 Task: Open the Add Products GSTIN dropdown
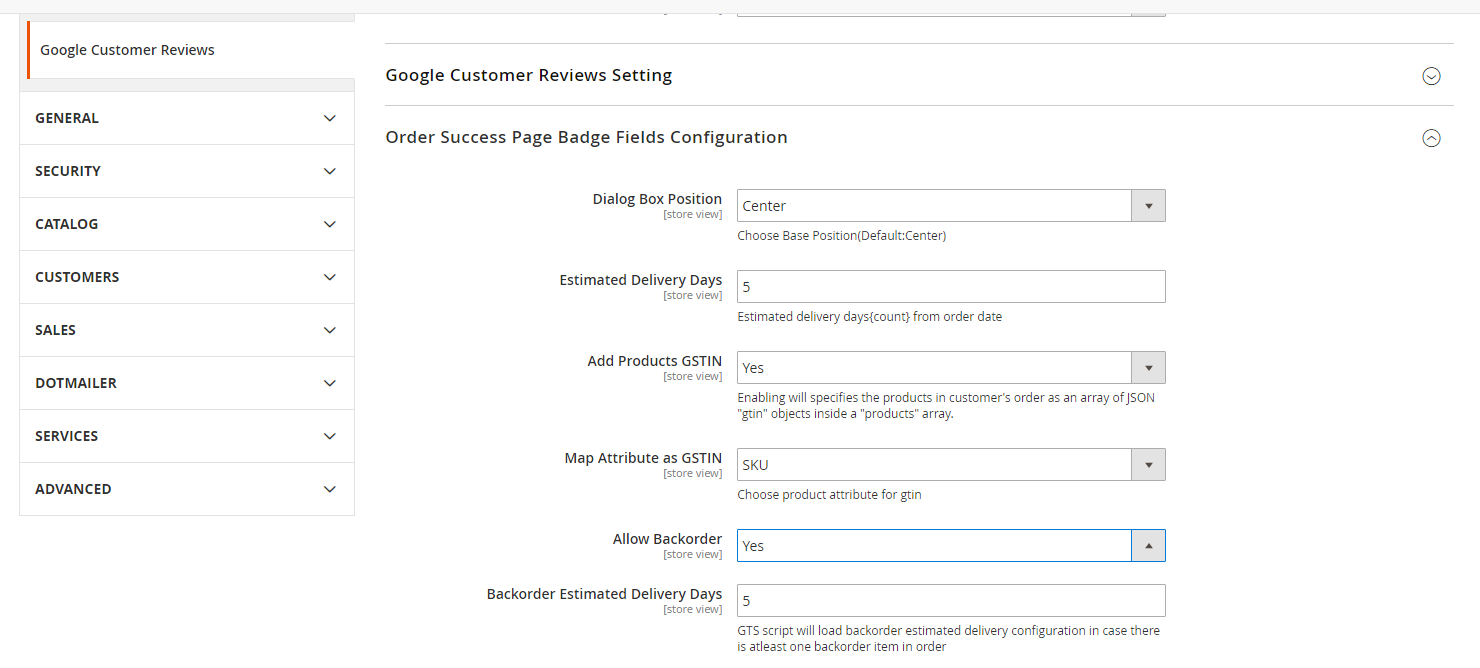950,368
